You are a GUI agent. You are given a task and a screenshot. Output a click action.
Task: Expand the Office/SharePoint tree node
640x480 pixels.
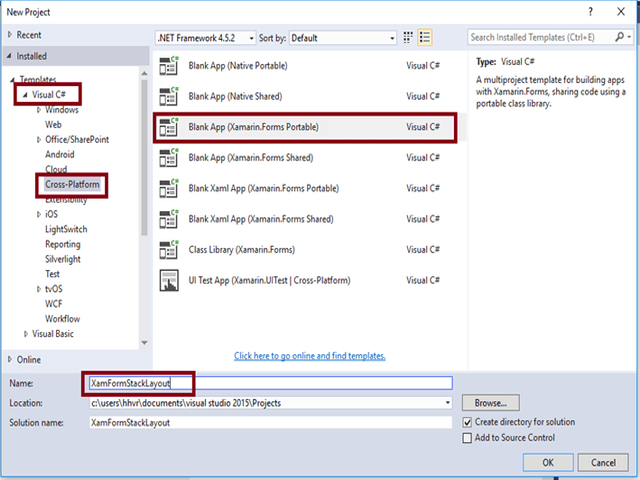point(39,140)
